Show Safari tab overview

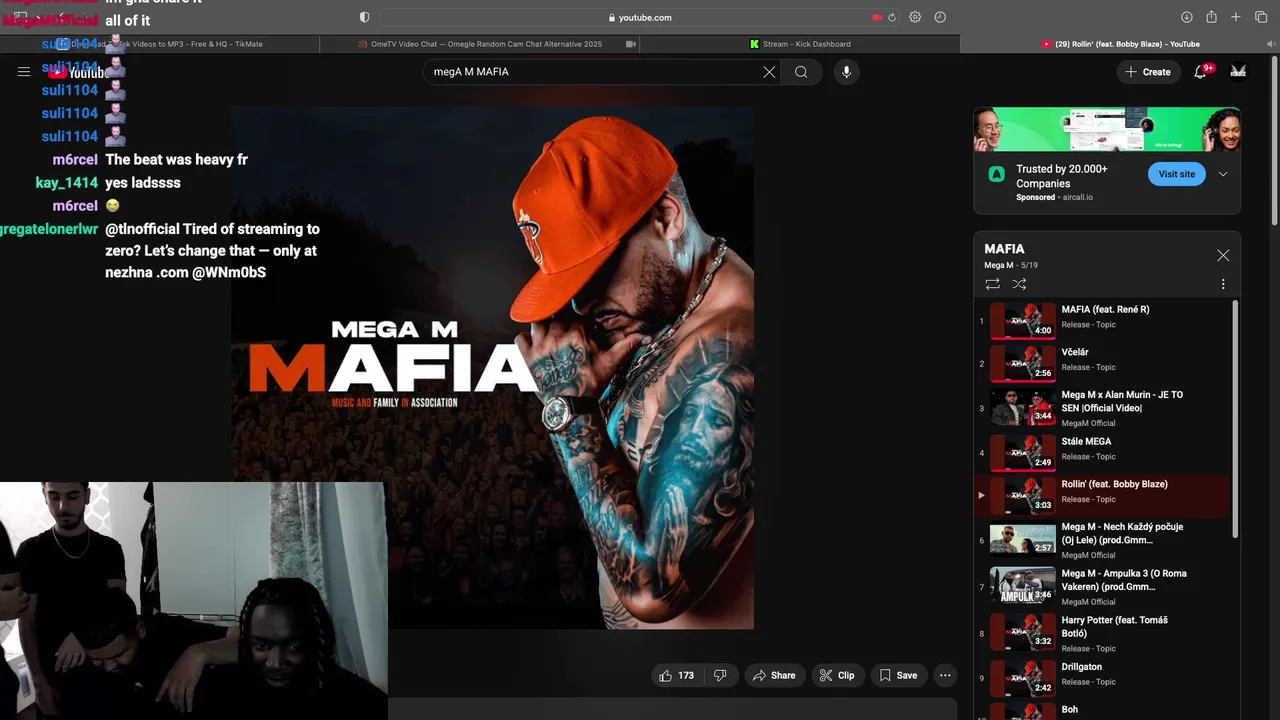pos(1261,17)
